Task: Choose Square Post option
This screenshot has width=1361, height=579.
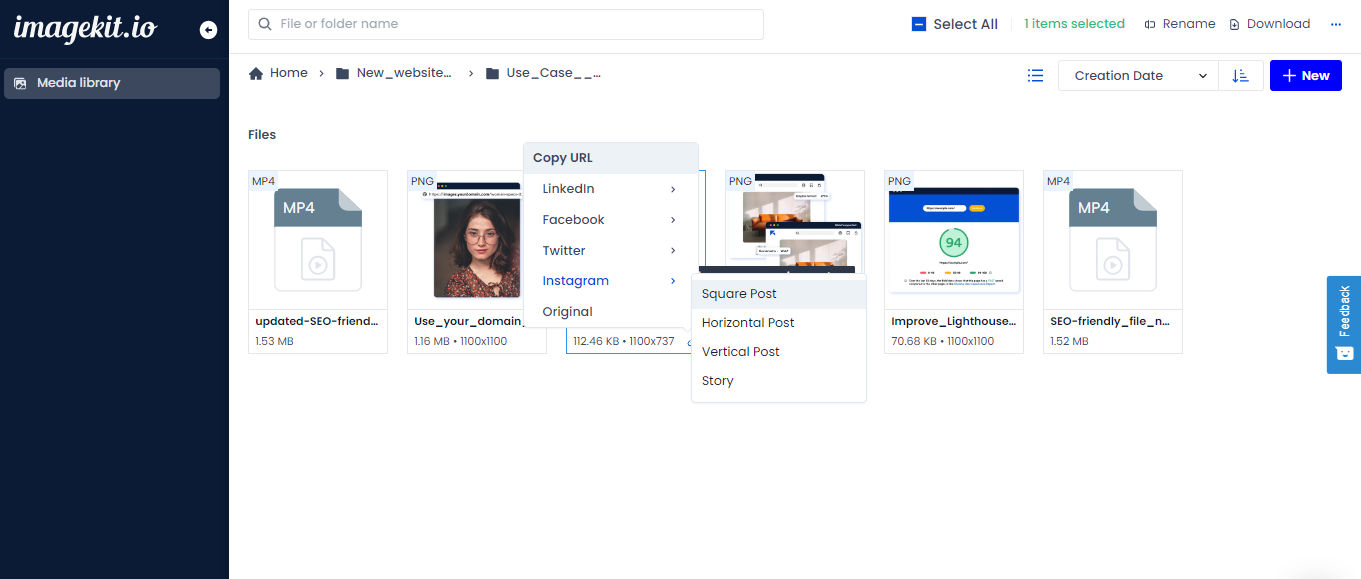Action: 779,294
